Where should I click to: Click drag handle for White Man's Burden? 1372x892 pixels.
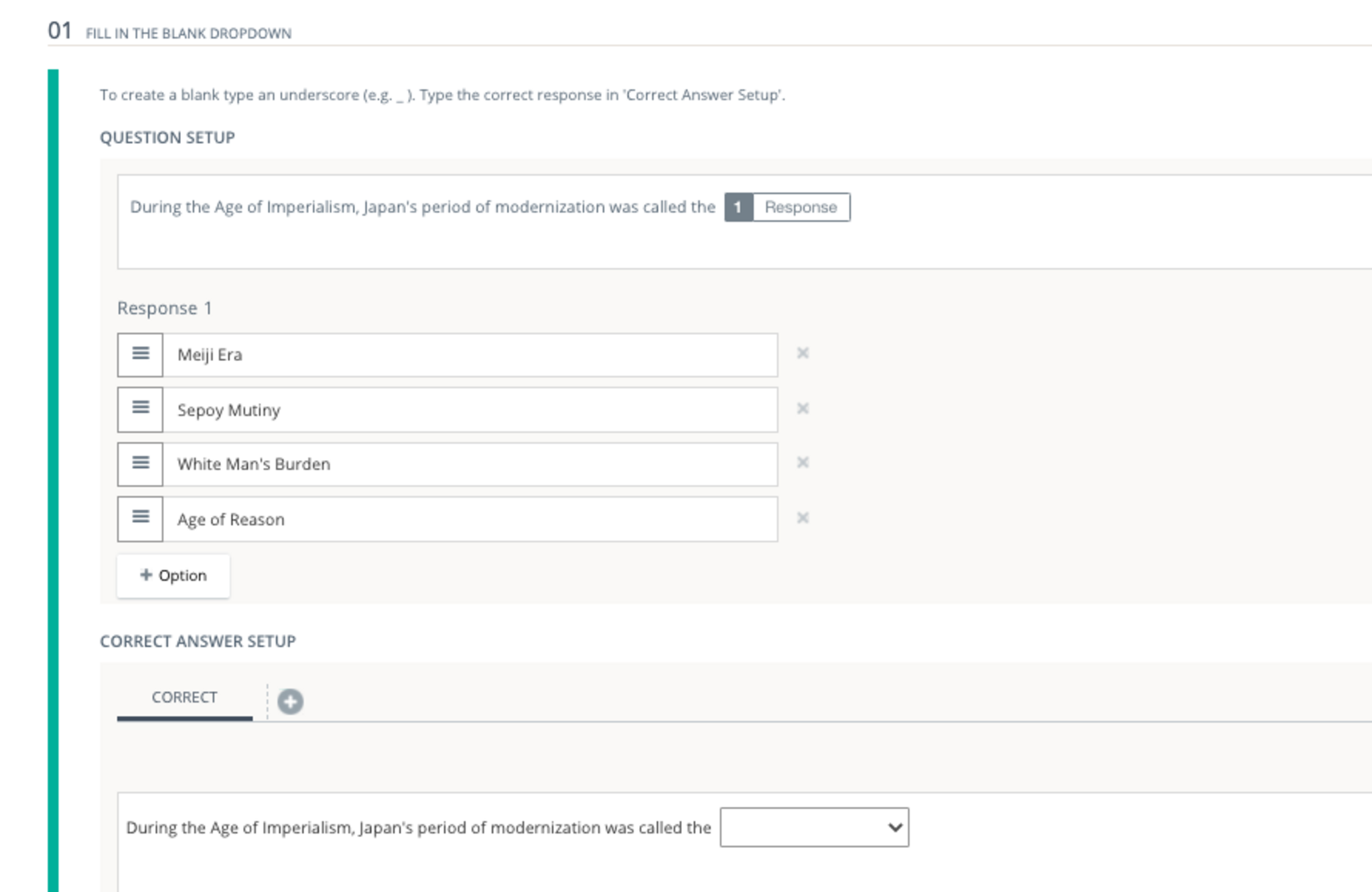[x=140, y=463]
